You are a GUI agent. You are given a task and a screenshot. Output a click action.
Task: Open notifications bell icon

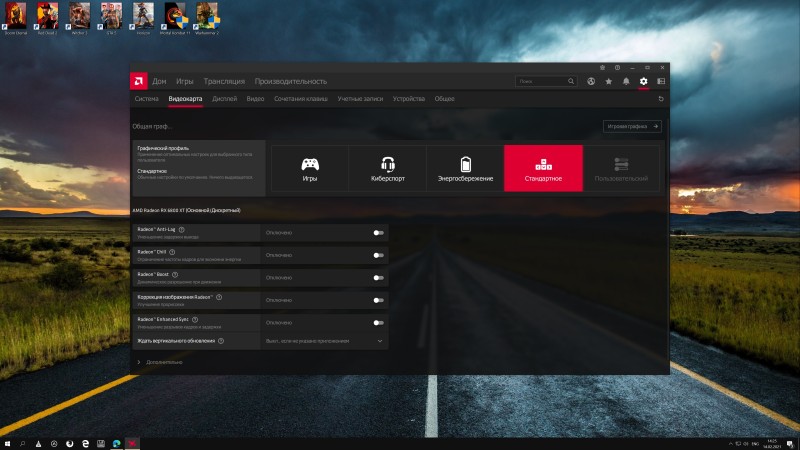[x=626, y=81]
